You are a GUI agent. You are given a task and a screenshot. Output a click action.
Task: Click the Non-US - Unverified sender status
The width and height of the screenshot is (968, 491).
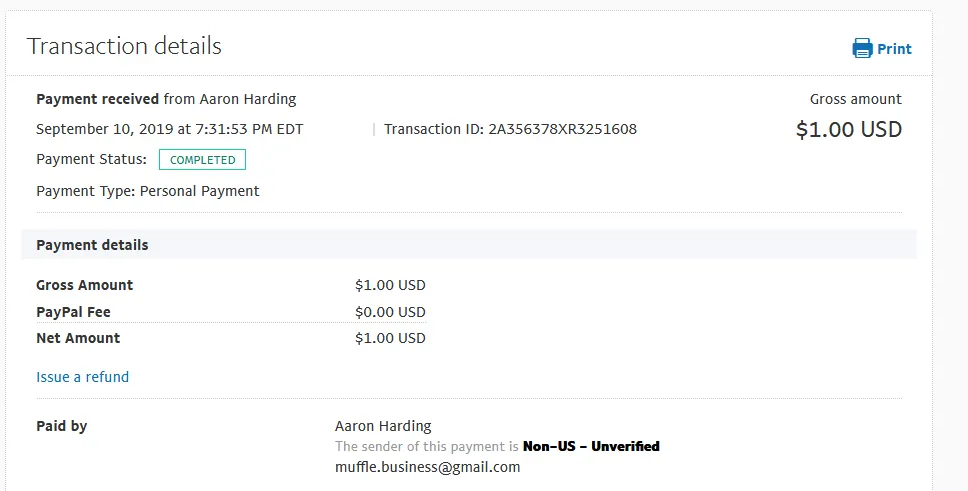click(x=591, y=446)
